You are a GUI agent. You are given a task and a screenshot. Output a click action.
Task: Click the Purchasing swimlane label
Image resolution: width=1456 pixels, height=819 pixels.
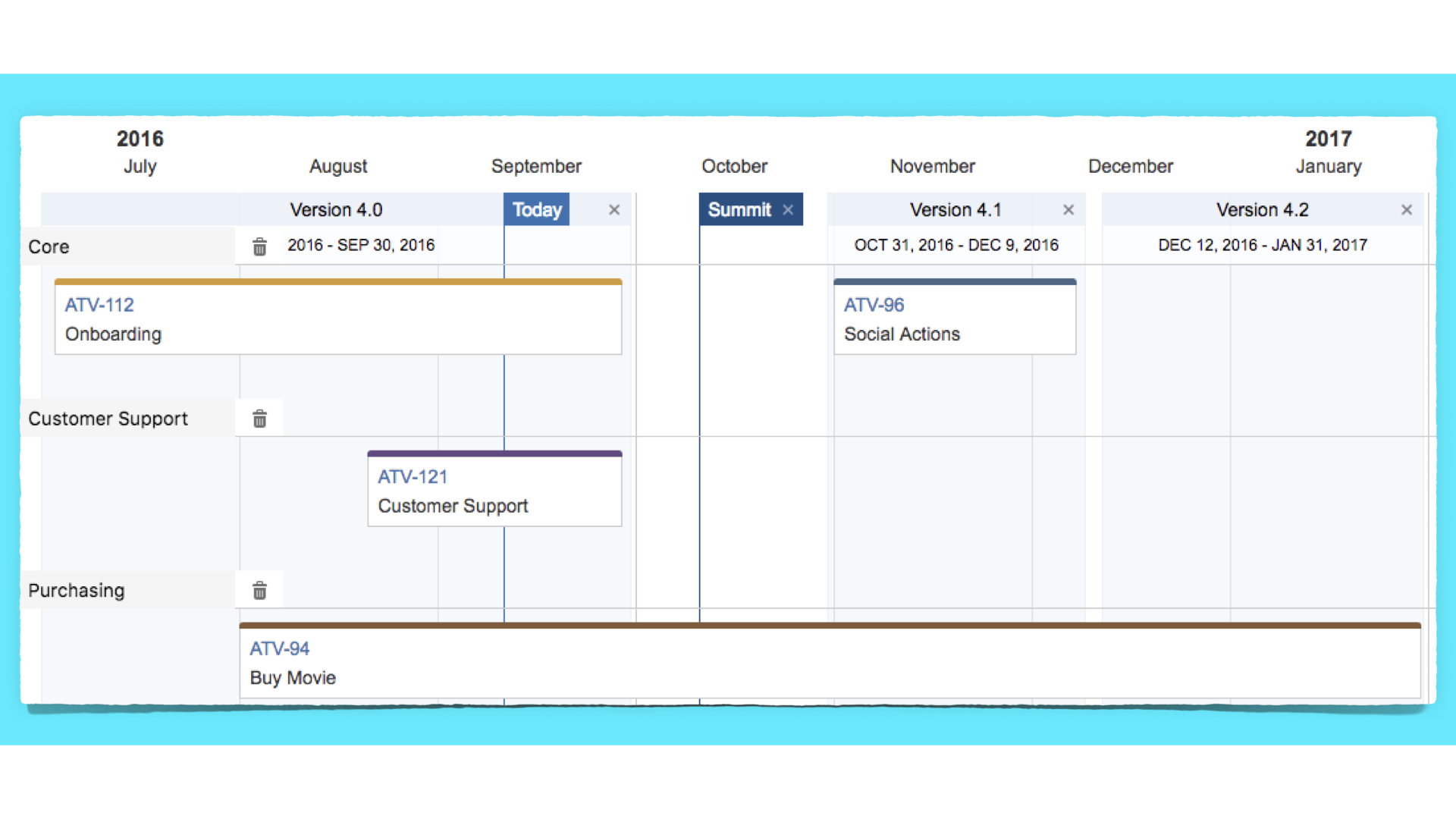coord(77,591)
